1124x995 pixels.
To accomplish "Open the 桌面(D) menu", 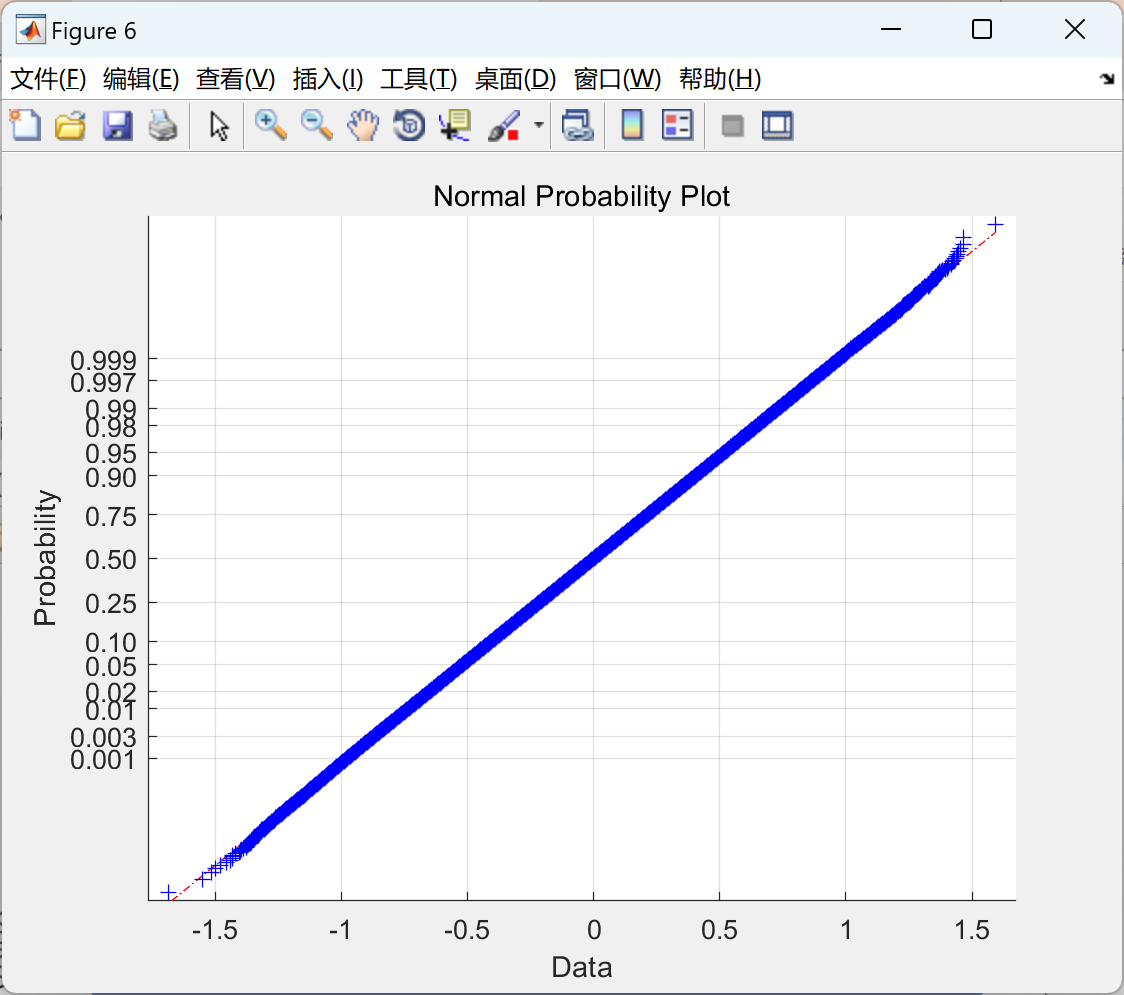I will [515, 79].
